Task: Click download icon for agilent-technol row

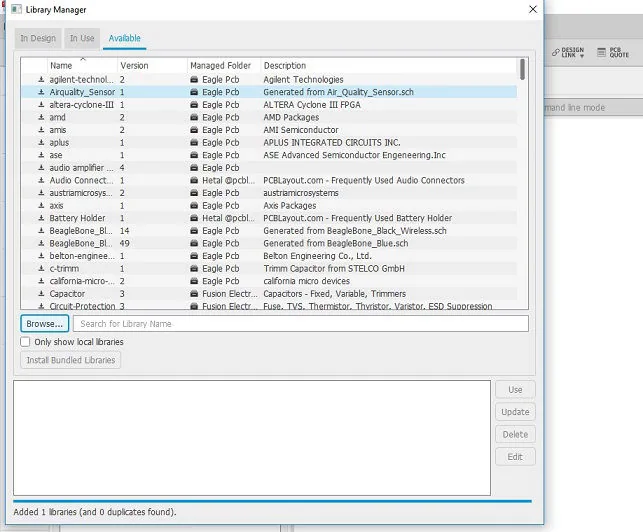Action: 41,80
